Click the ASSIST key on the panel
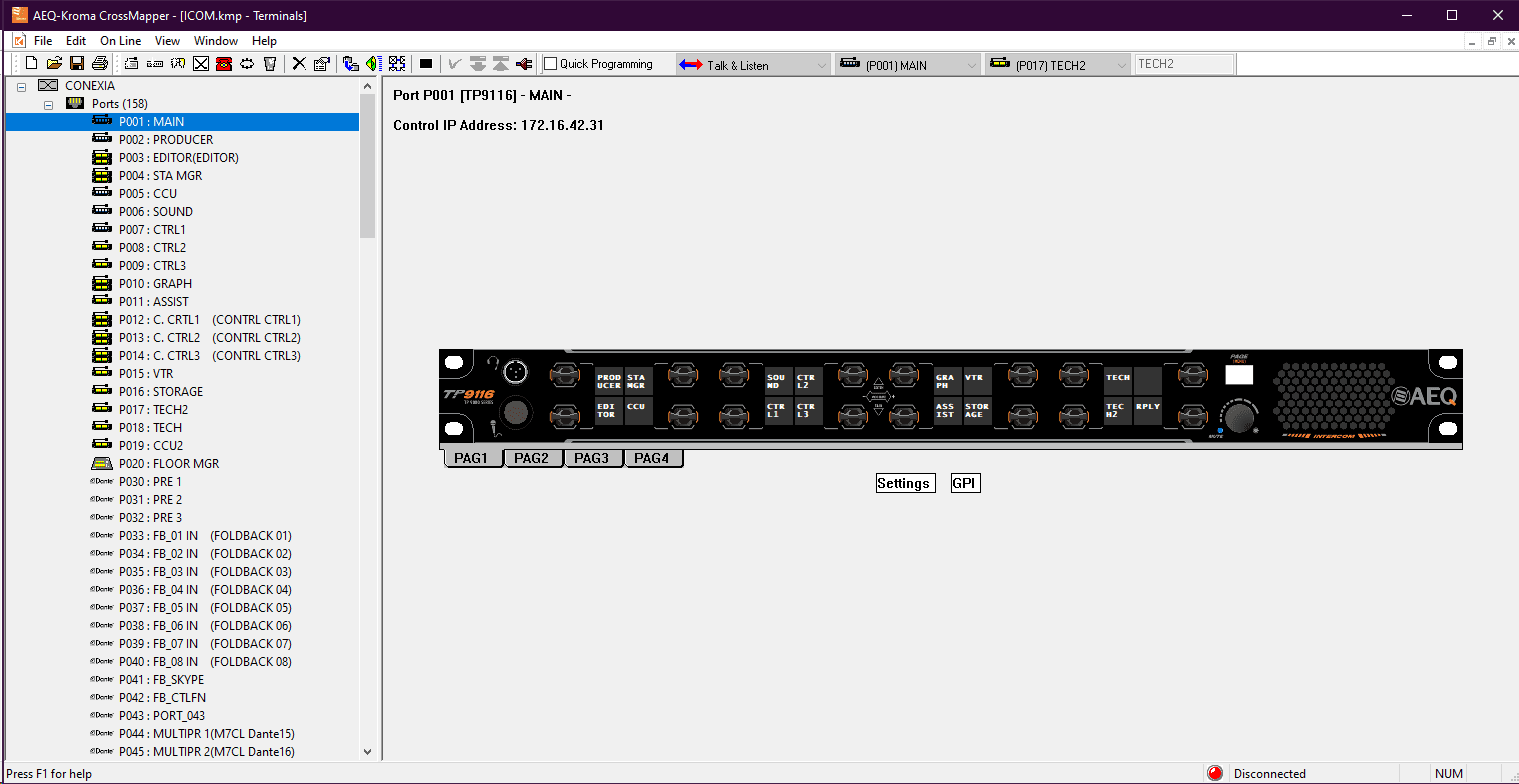The image size is (1519, 784). click(947, 410)
